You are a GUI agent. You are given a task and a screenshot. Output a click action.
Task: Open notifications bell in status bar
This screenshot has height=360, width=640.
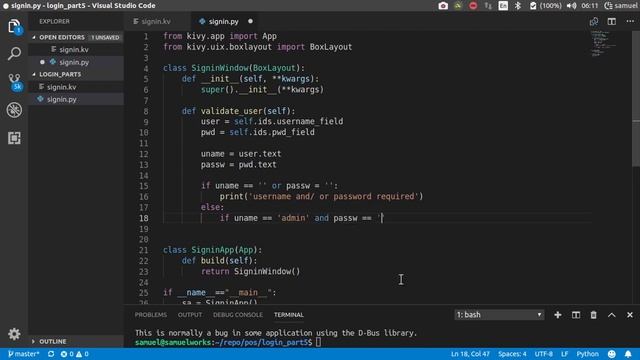628,354
